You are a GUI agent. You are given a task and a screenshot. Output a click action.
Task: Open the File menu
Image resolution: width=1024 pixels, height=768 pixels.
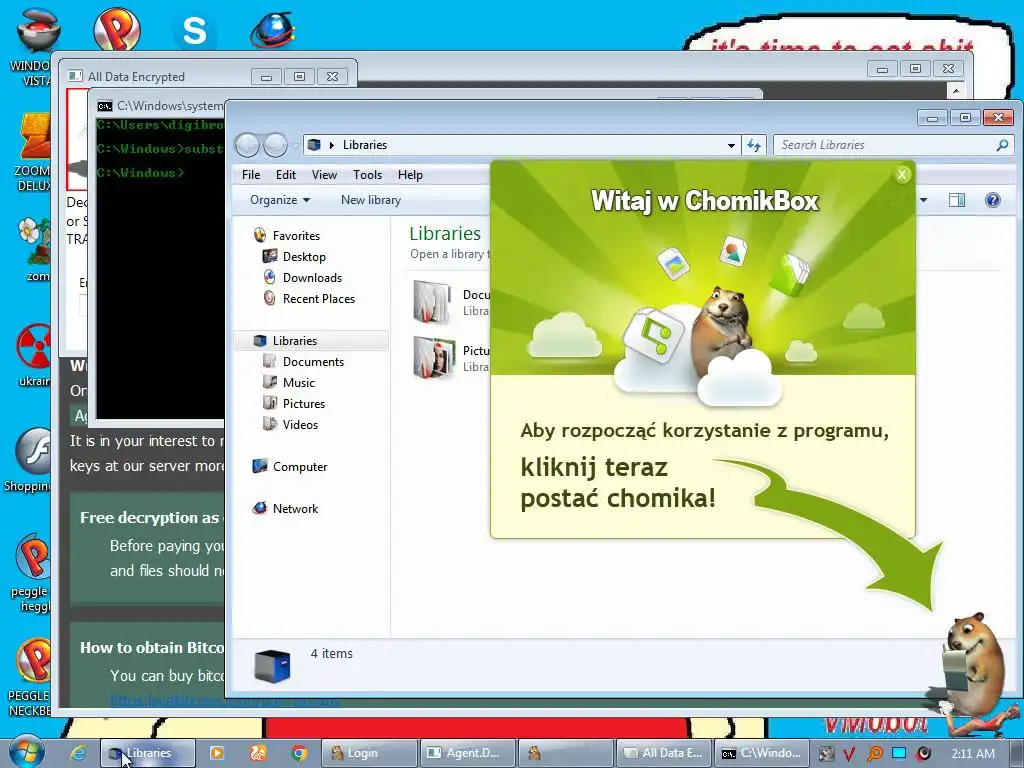point(251,175)
